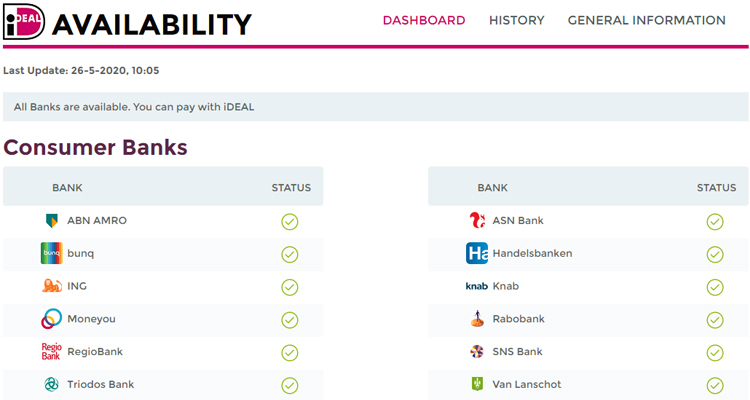This screenshot has width=750, height=400.
Task: Click the 'All Banks are available' notice
Action: click(x=375, y=107)
